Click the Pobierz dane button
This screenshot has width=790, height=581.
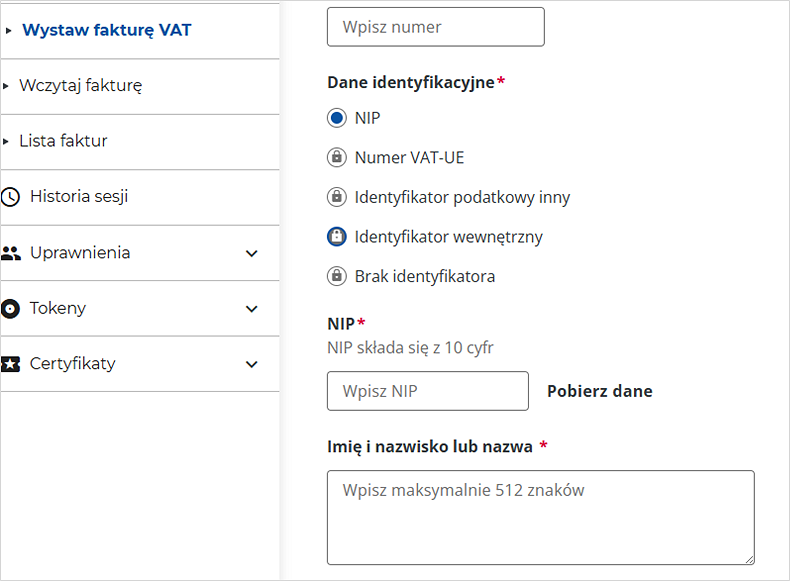[599, 391]
